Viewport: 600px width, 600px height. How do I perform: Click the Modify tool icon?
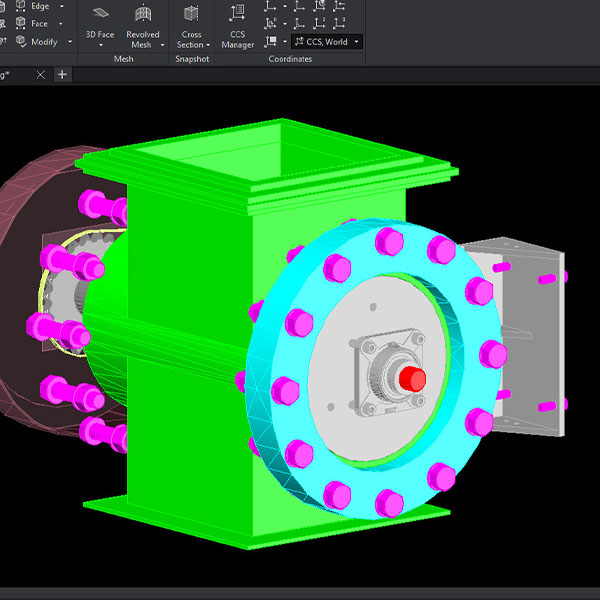coord(21,42)
